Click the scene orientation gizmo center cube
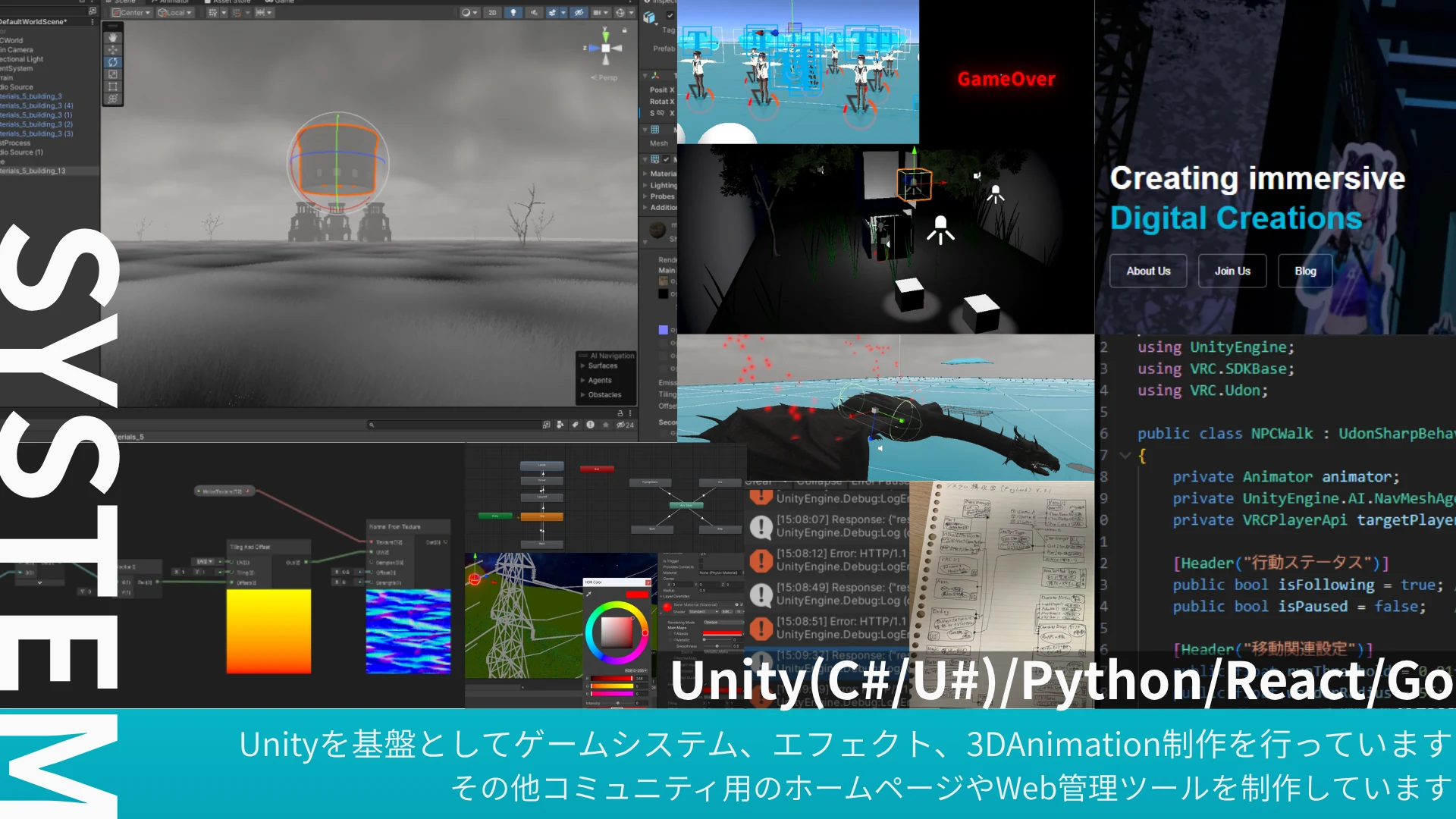The width and height of the screenshot is (1456, 819). [x=605, y=48]
